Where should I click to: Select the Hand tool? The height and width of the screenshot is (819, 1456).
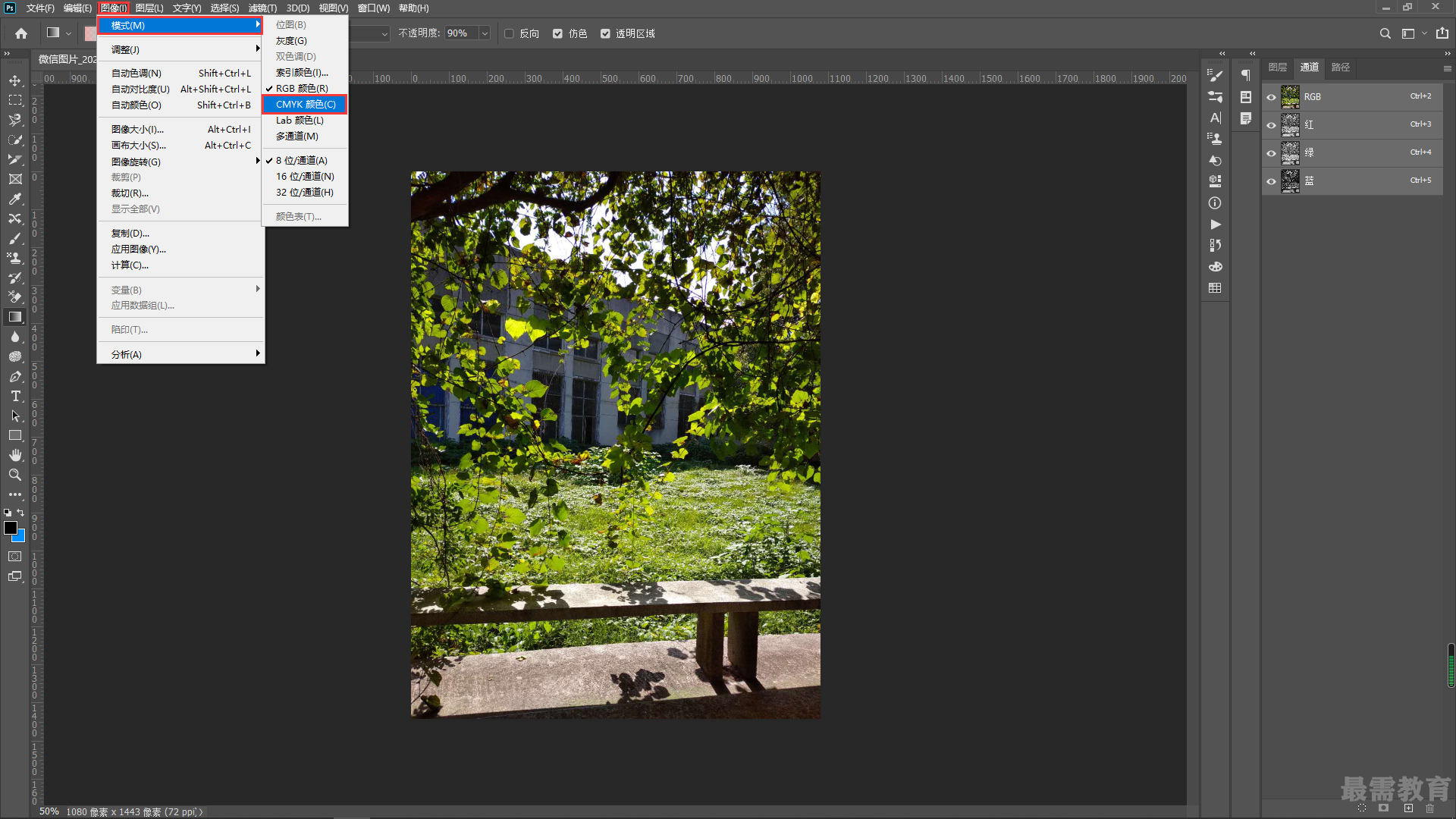pyautogui.click(x=15, y=455)
